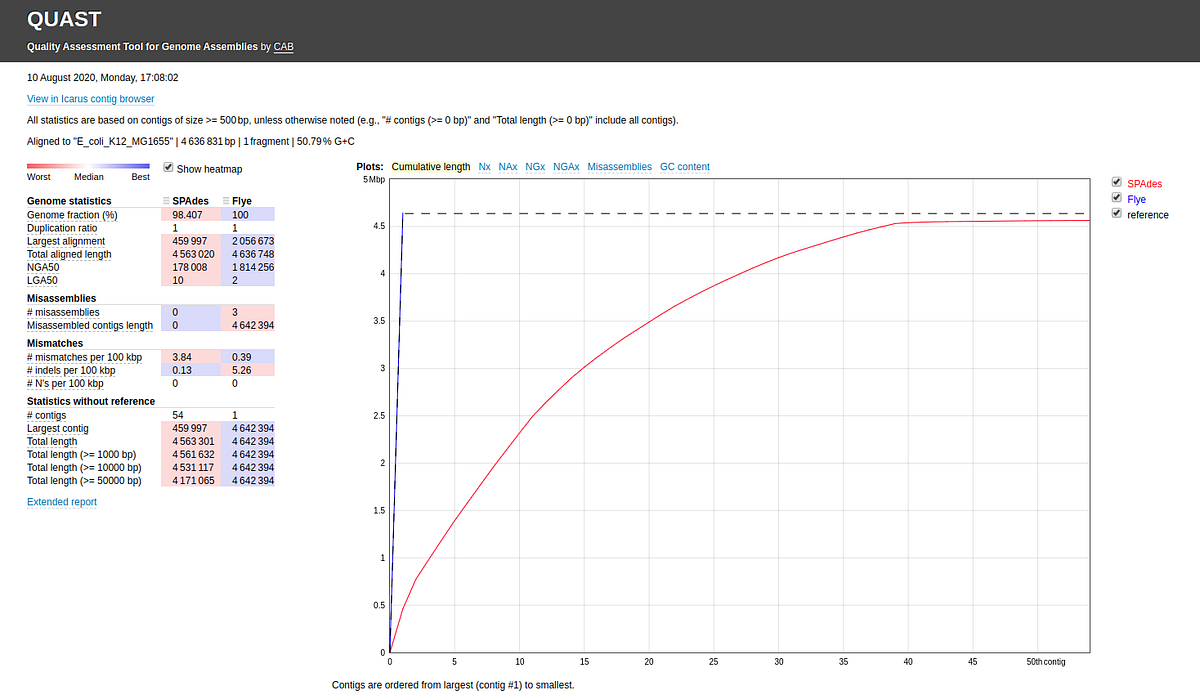This screenshot has width=1200, height=700.
Task: Uncheck the Flye plot legend checkbox
Action: 1117,198
